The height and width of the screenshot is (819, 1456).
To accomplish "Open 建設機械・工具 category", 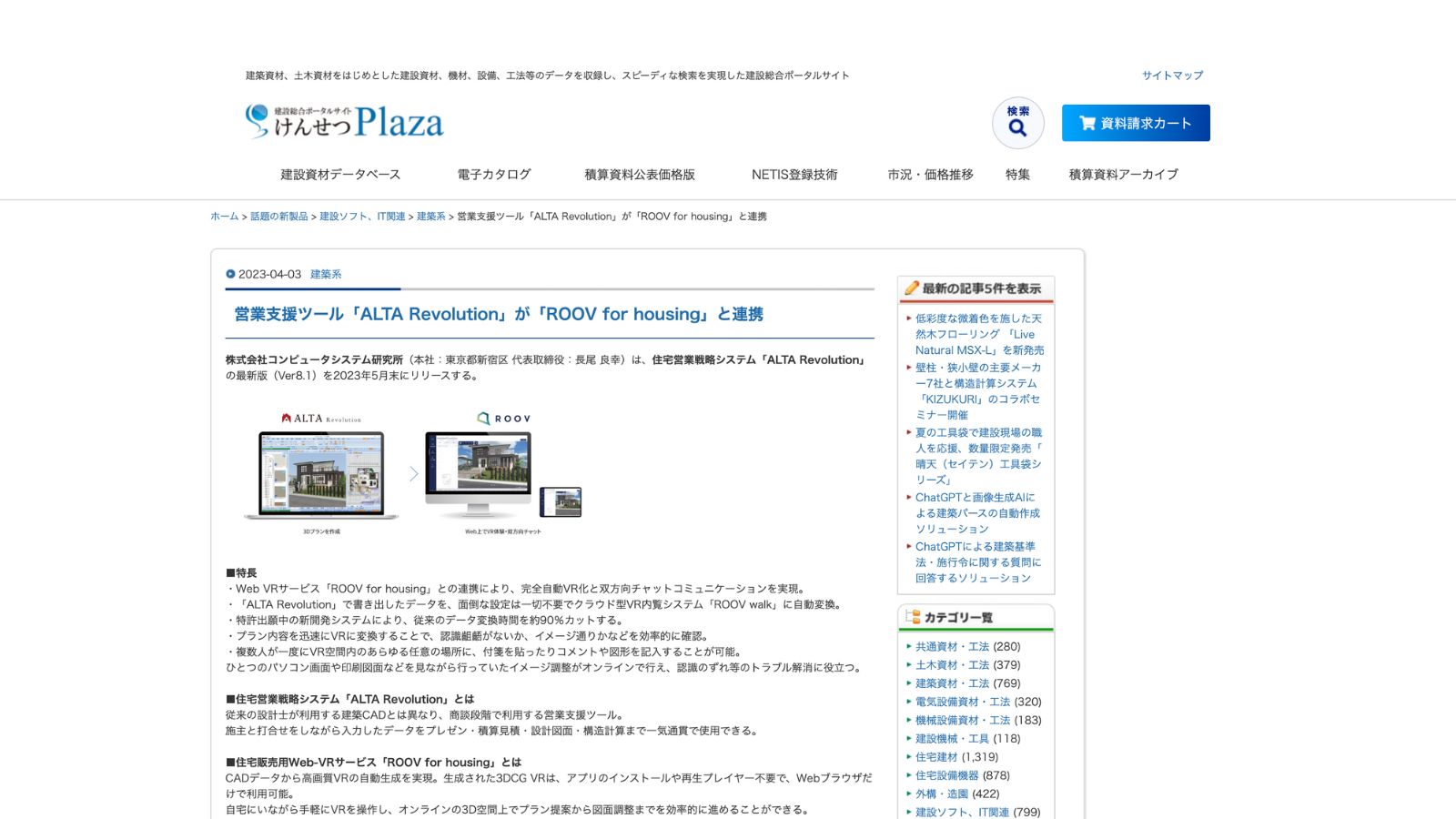I will pos(952,739).
